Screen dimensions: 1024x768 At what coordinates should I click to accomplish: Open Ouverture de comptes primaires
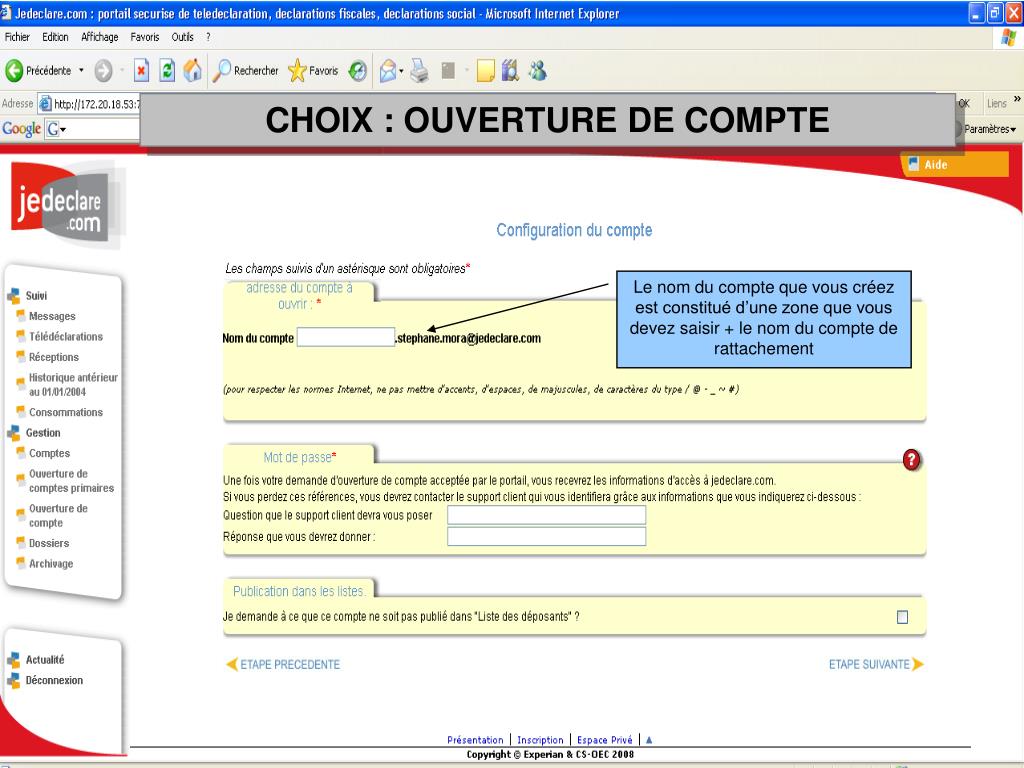71,481
